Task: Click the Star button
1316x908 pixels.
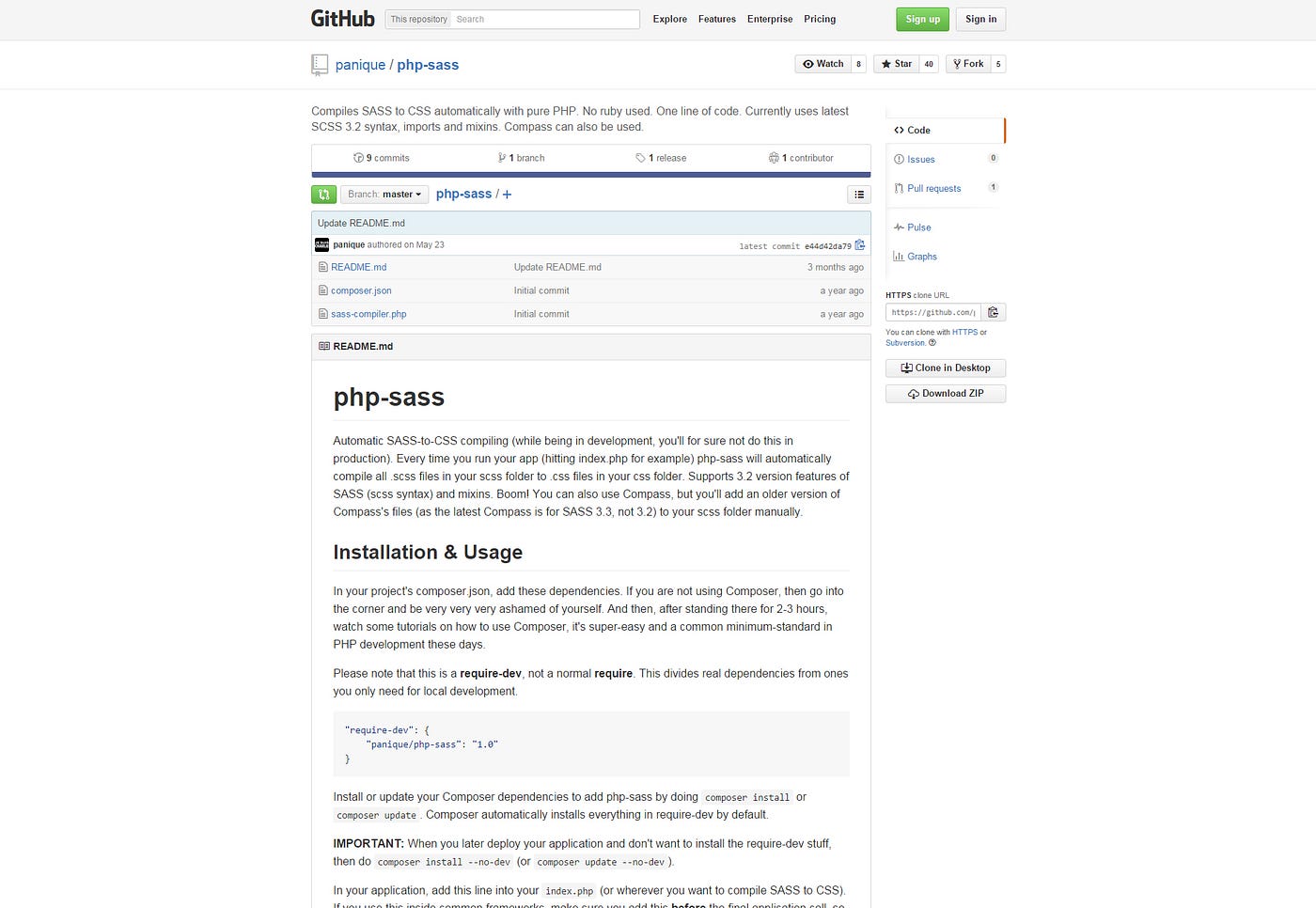Action: pos(897,64)
